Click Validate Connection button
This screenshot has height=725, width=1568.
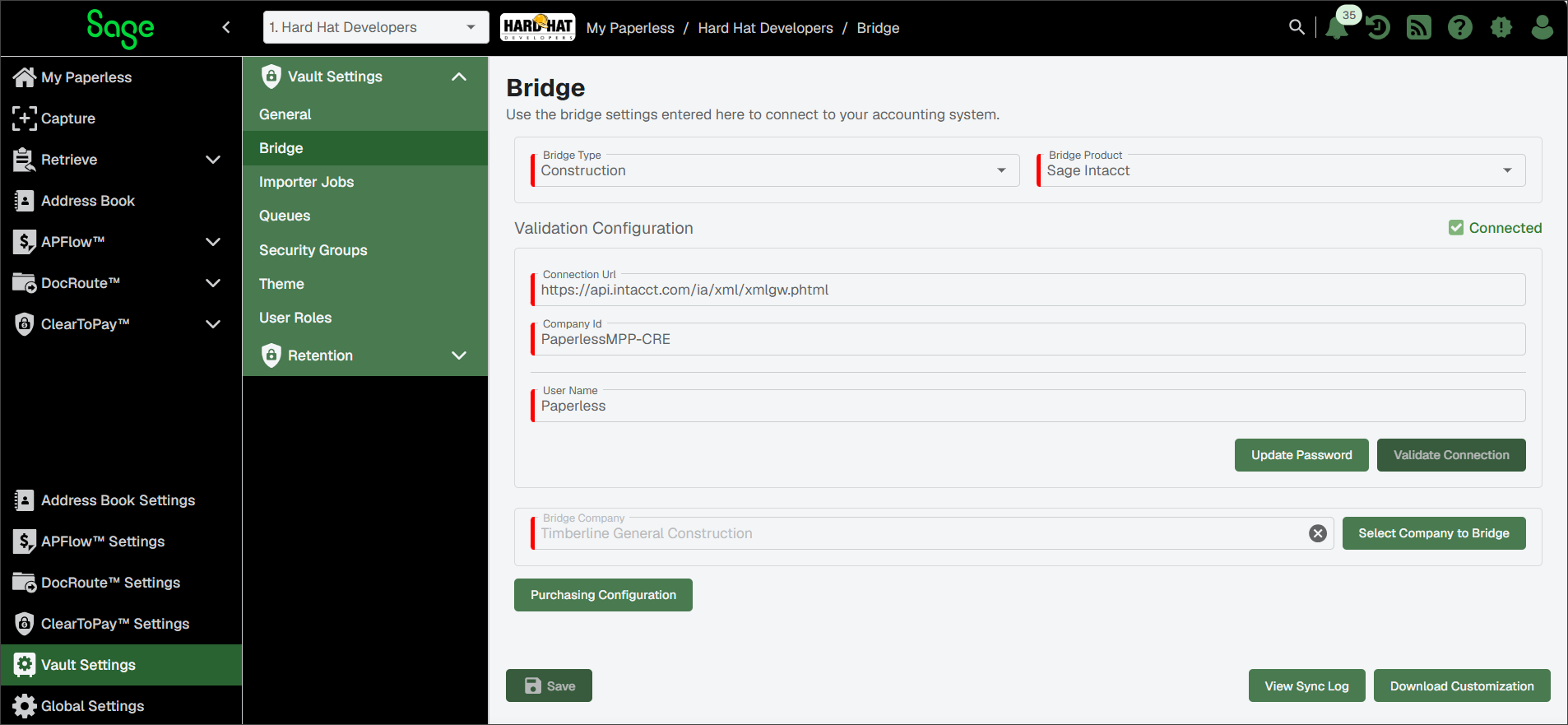click(1451, 455)
